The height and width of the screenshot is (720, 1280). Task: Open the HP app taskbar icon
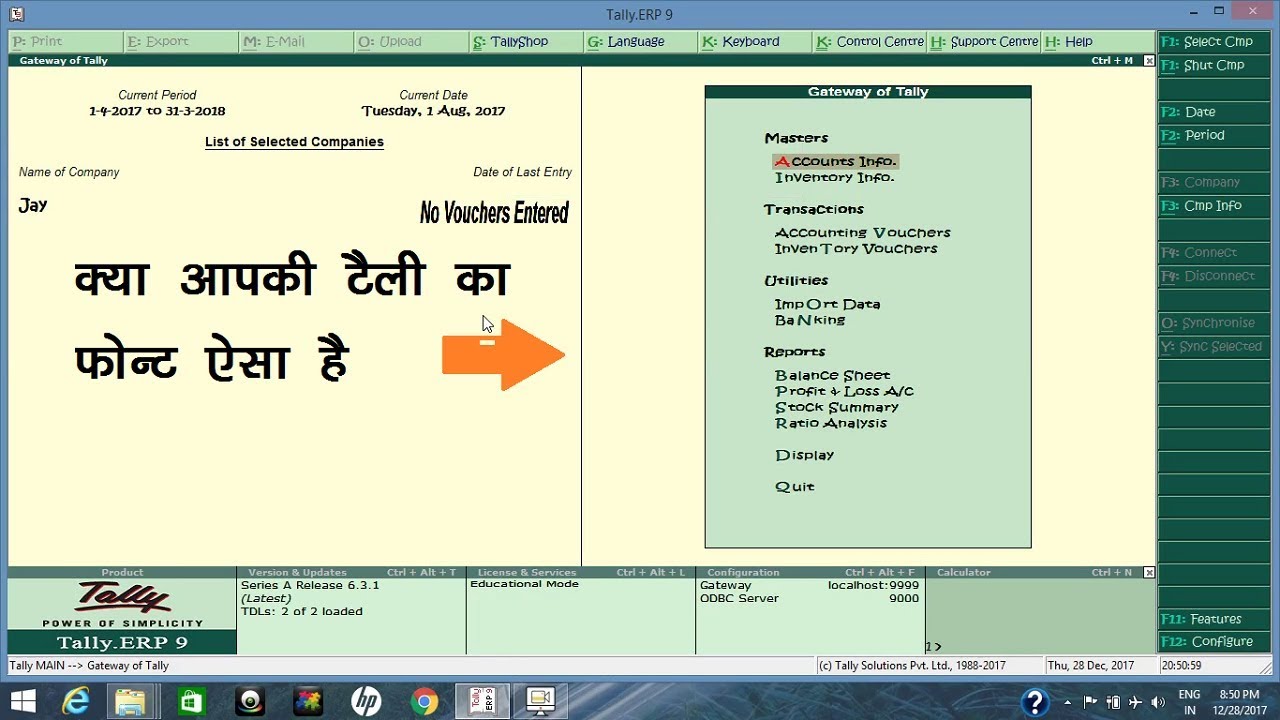point(366,701)
